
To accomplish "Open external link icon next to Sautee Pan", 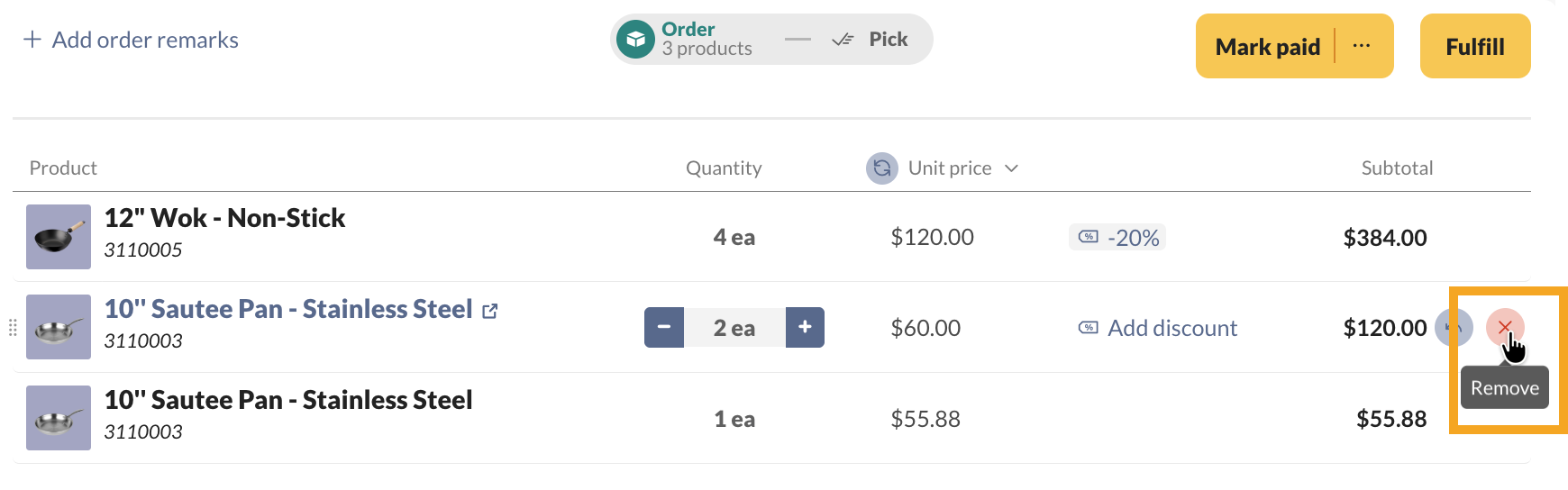I will (490, 311).
